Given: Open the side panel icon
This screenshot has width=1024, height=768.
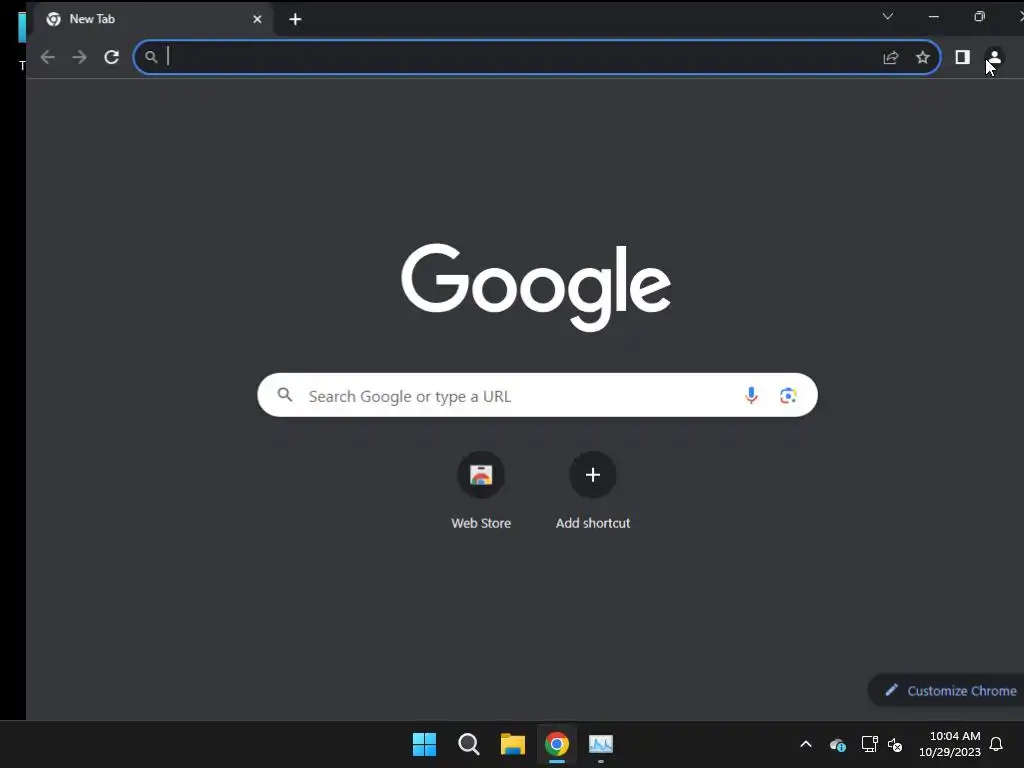Looking at the screenshot, I should (x=963, y=57).
